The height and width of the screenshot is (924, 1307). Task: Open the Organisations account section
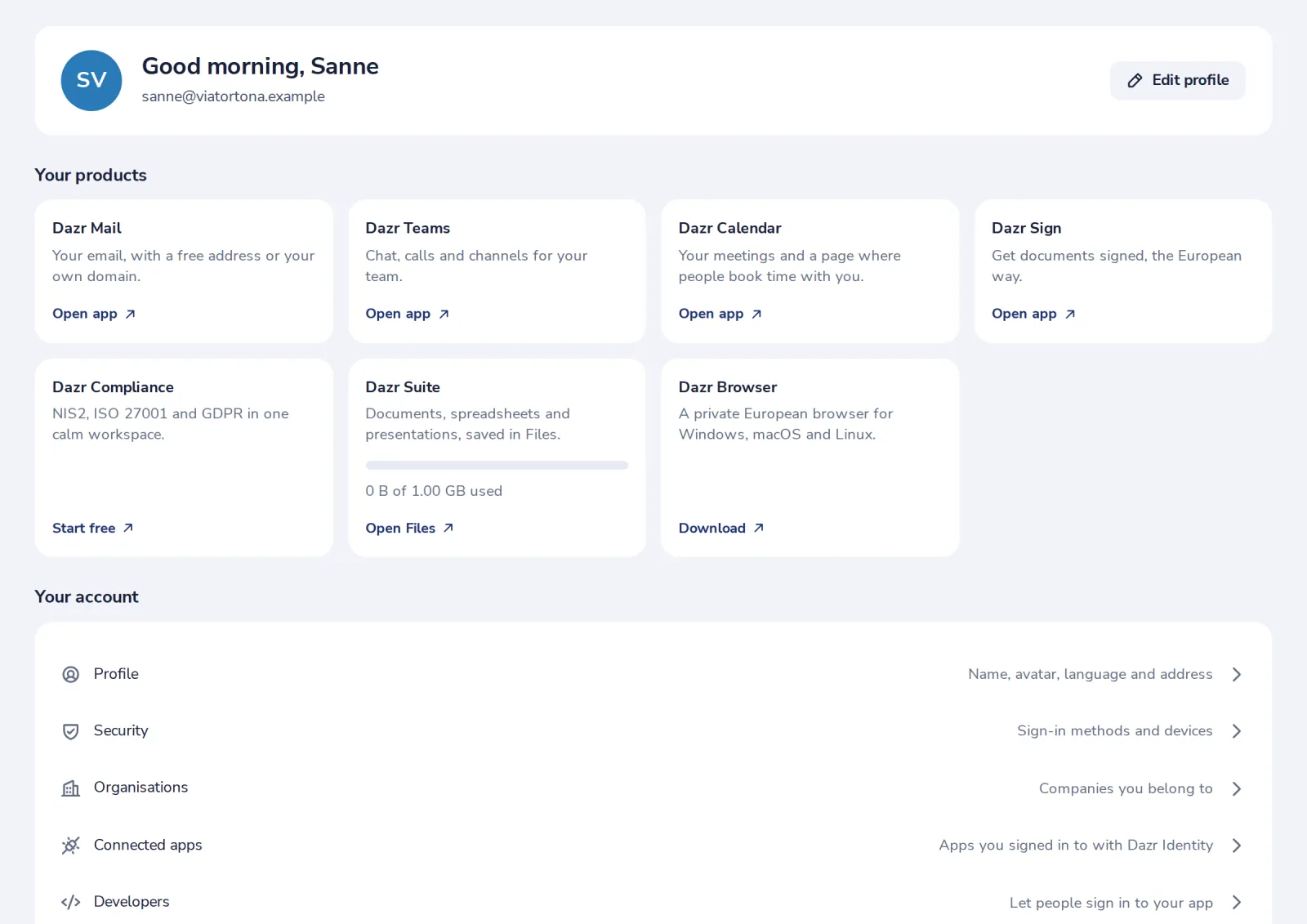pos(653,788)
